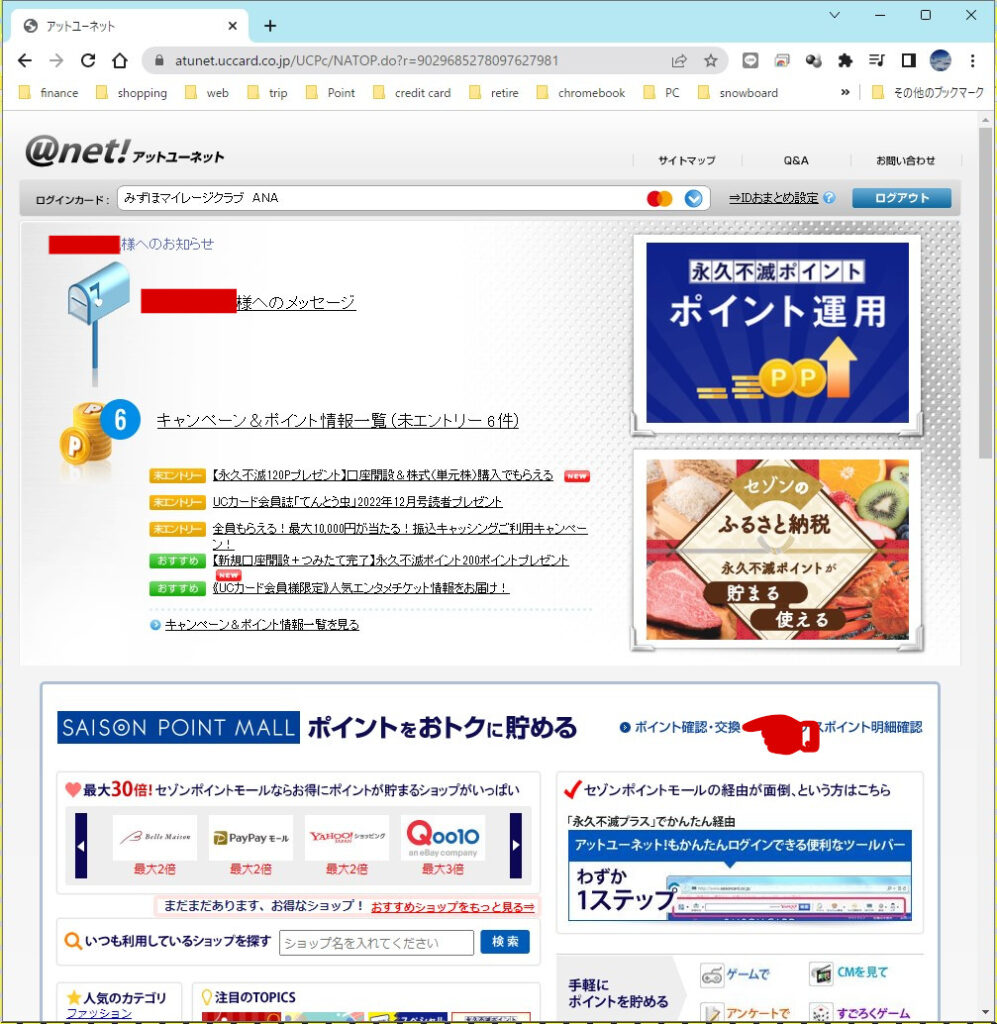Click the share page icon in address bar

(x=679, y=61)
